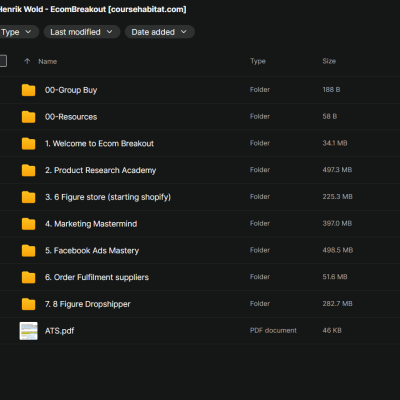
Task: Click the Type column header
Action: coord(258,61)
